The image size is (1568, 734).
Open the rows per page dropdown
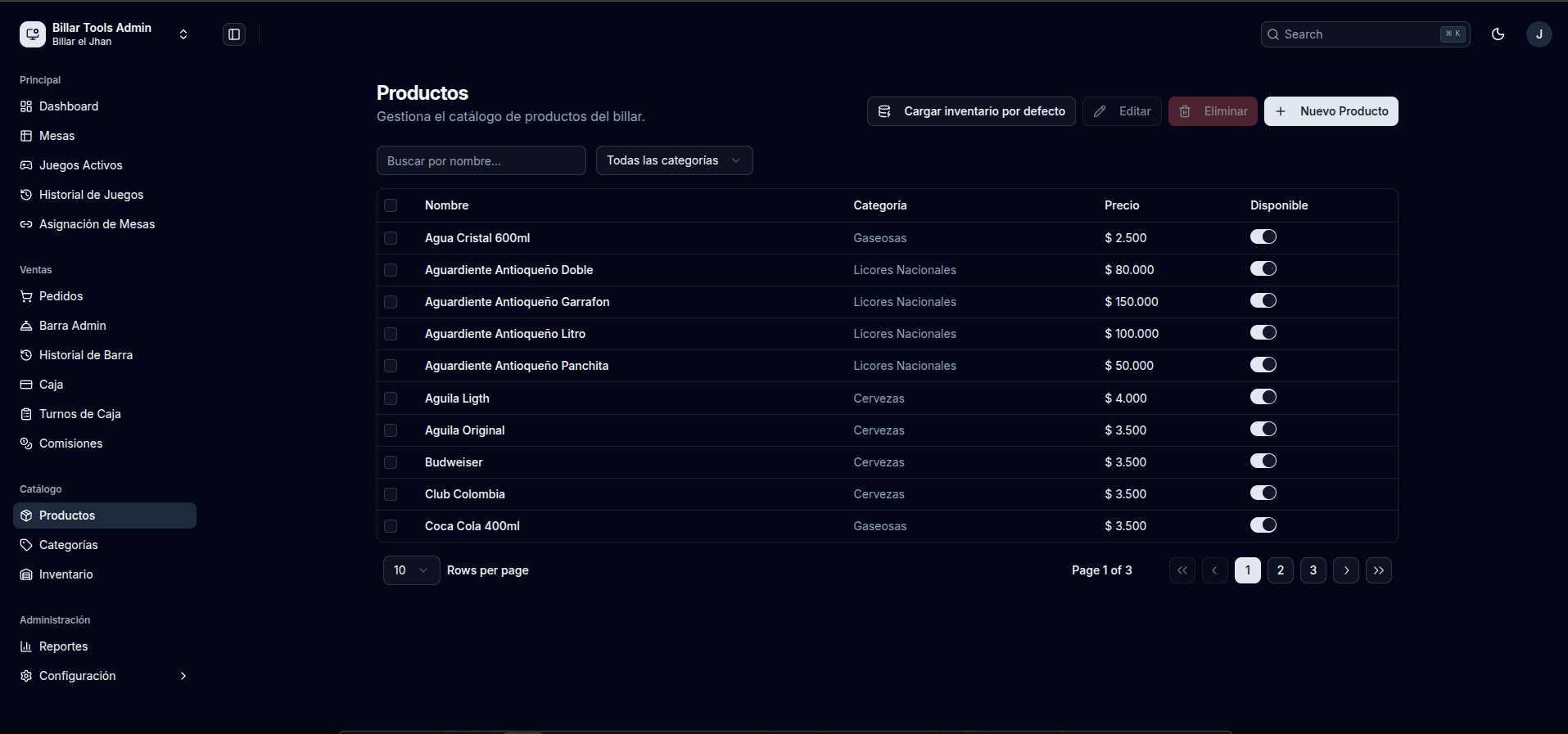pos(412,570)
